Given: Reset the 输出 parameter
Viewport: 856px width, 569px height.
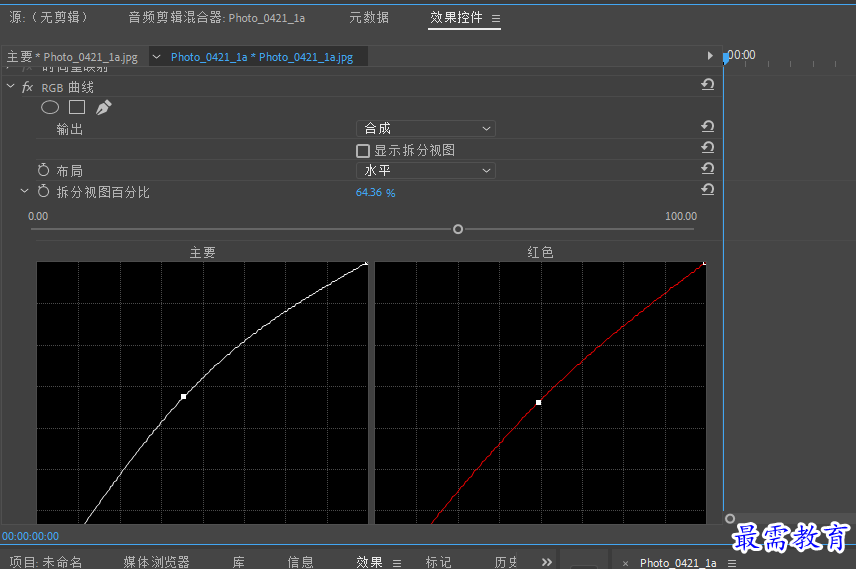Looking at the screenshot, I should (708, 127).
